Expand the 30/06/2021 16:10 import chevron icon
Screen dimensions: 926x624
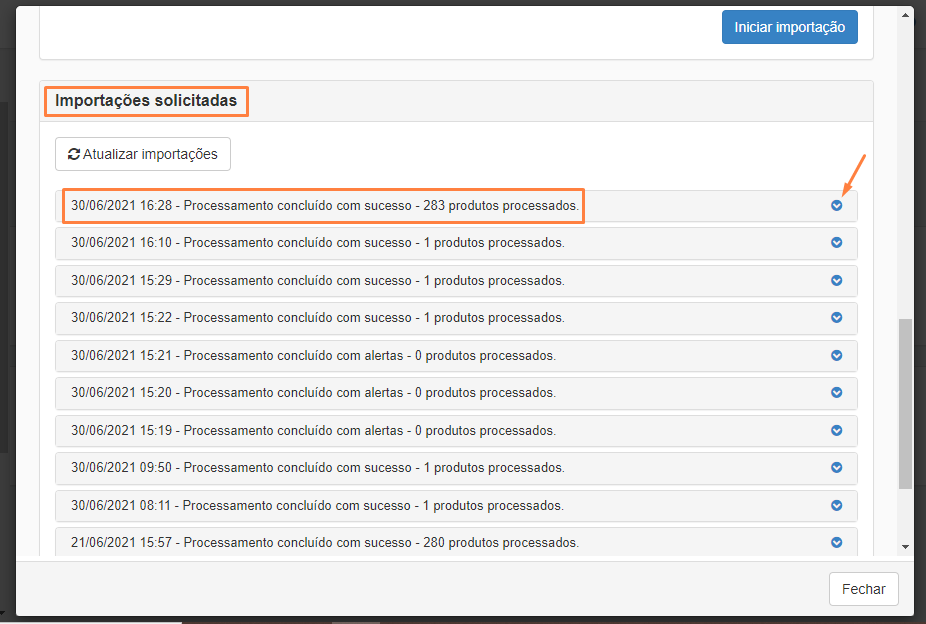click(837, 243)
